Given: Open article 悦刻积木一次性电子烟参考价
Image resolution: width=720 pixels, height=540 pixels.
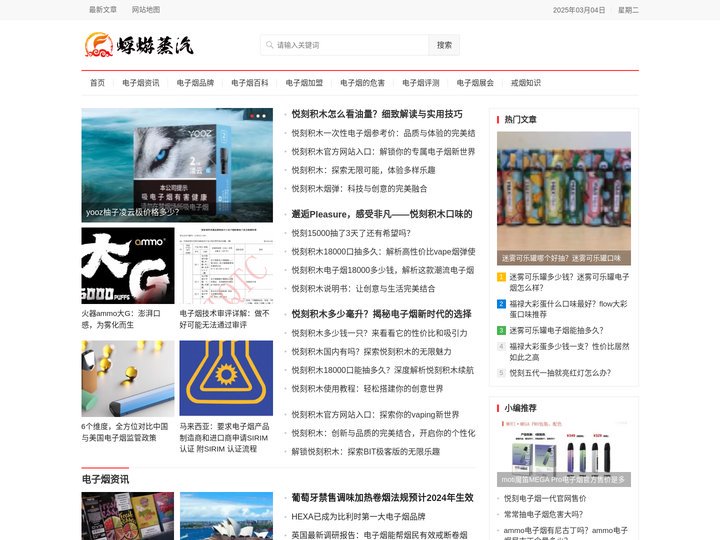Looking at the screenshot, I should (383, 133).
